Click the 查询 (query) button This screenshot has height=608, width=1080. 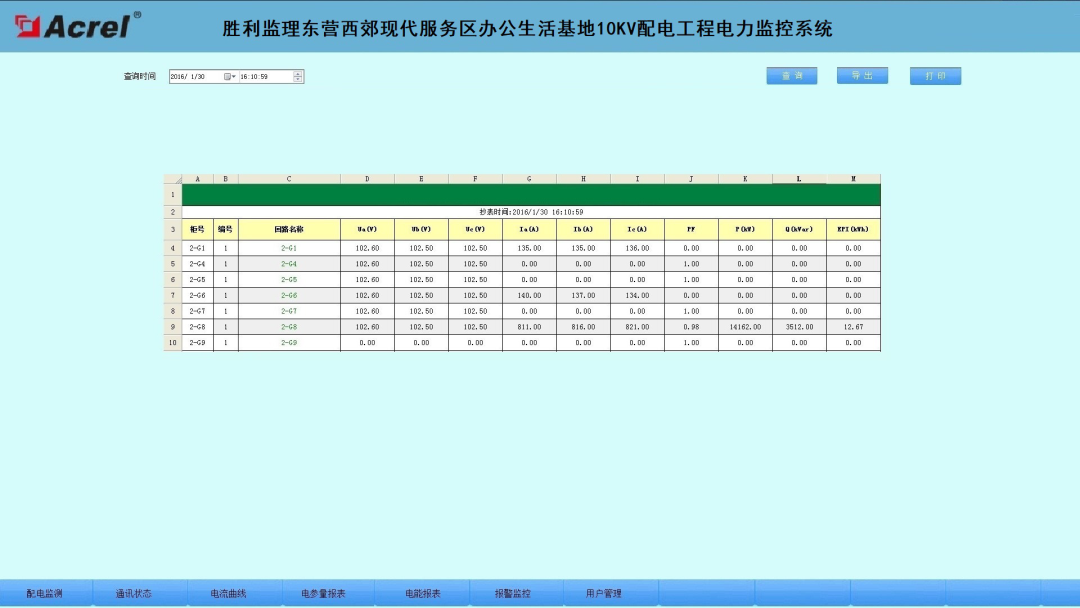[x=791, y=75]
